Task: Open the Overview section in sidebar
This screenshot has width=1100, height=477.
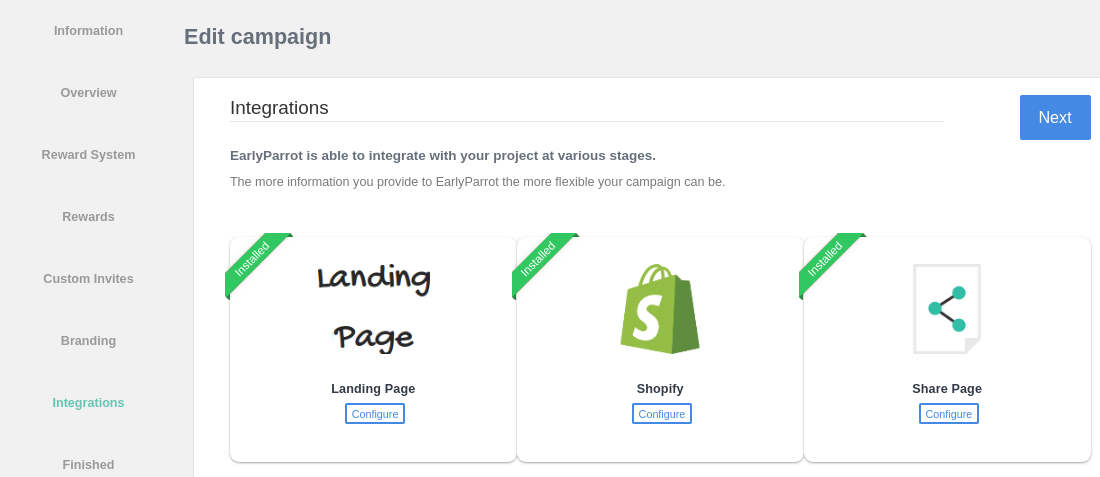Action: 88,93
